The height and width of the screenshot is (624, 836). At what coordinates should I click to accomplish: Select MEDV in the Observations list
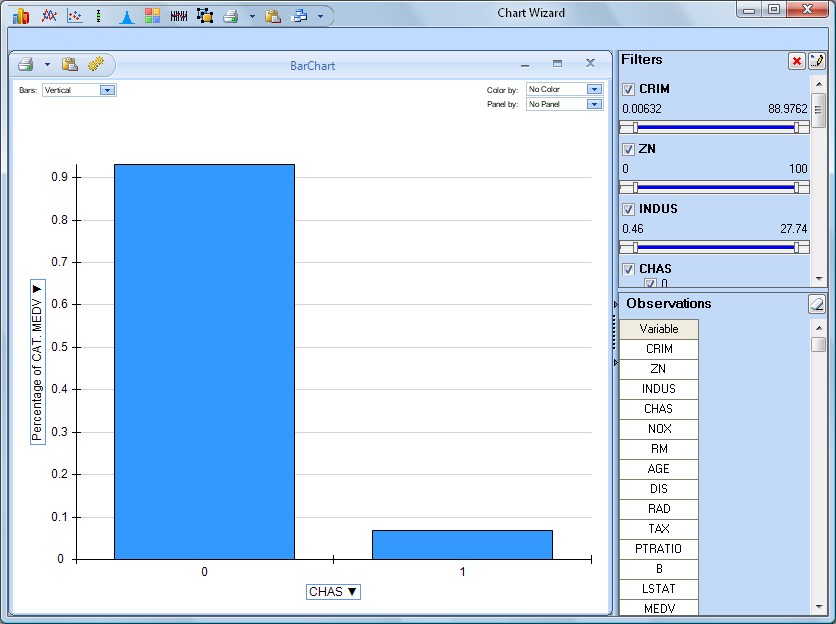(658, 608)
